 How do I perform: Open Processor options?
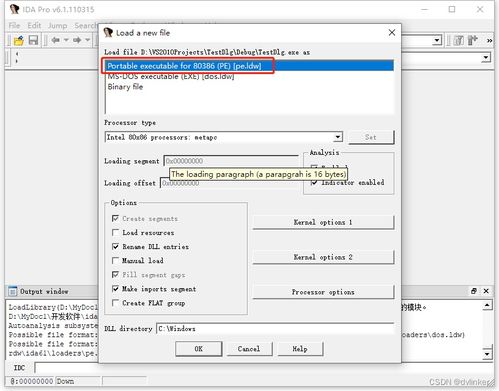[x=323, y=292]
